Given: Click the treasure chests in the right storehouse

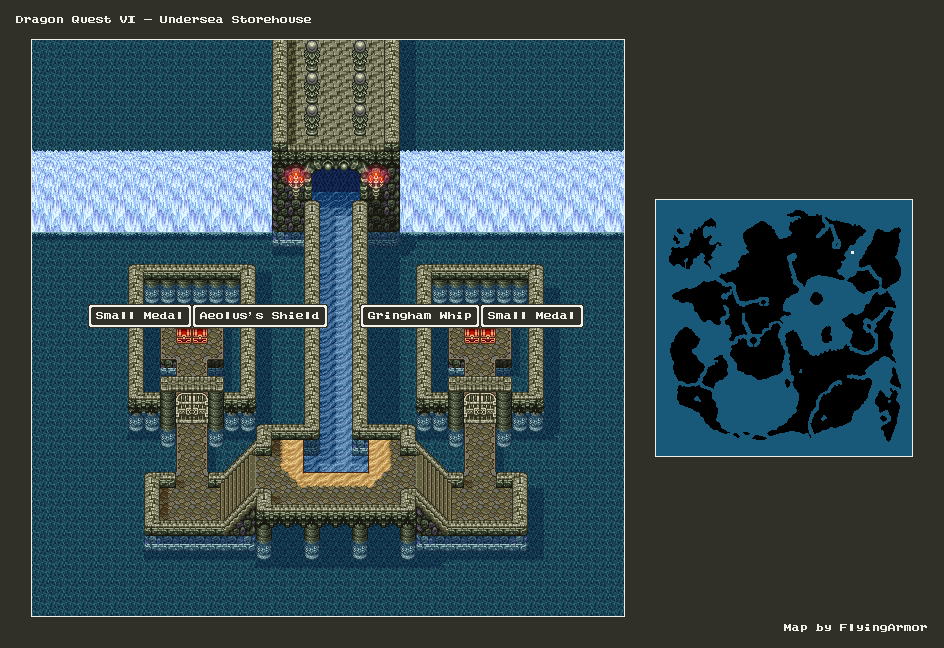Looking at the screenshot, I should (480, 336).
